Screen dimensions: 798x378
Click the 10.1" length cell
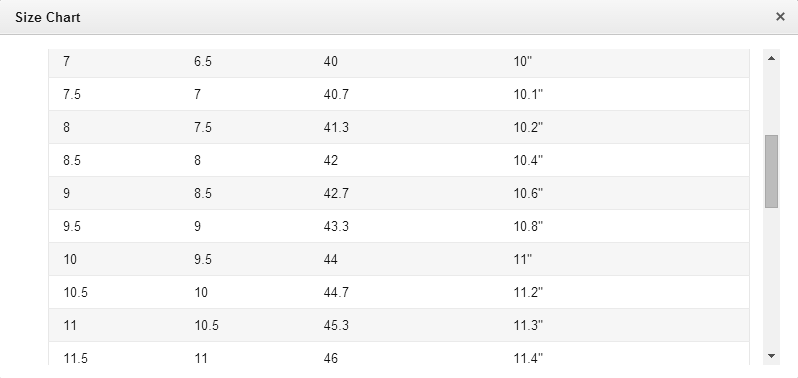(x=528, y=94)
